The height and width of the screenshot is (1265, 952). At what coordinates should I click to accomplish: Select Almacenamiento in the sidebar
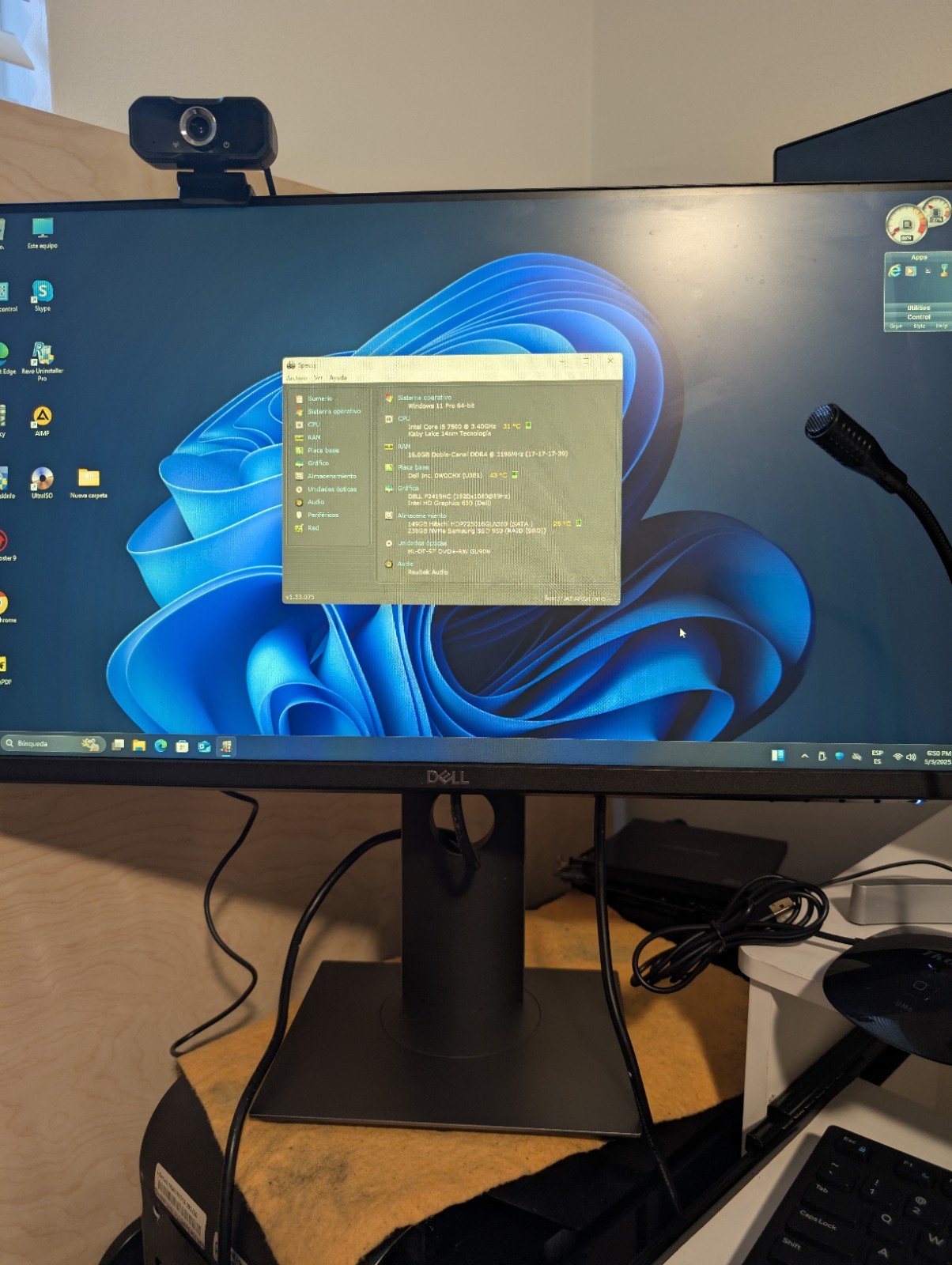coord(331,476)
